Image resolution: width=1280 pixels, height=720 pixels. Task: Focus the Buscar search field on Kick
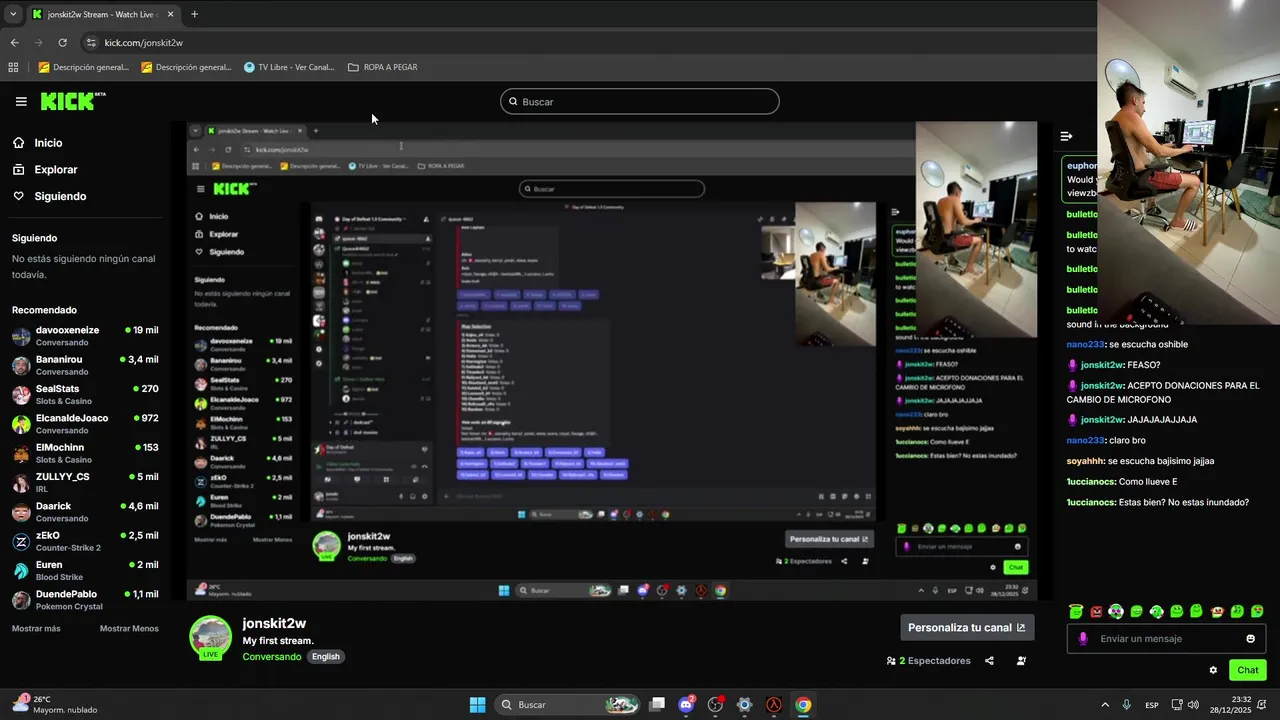pyautogui.click(x=640, y=101)
